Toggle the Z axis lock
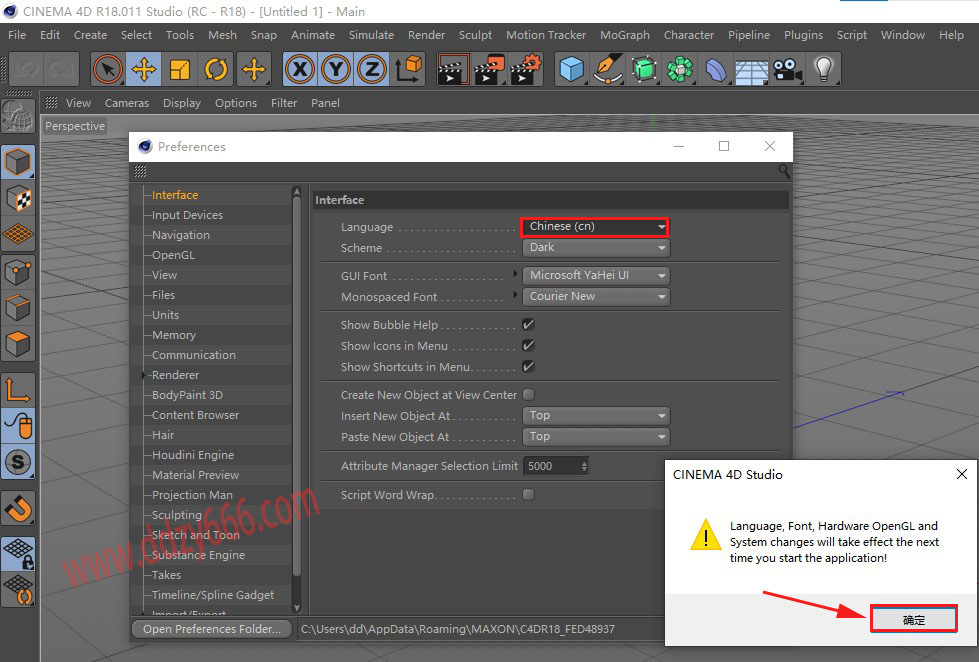Screen dimensions: 979x662 372,69
